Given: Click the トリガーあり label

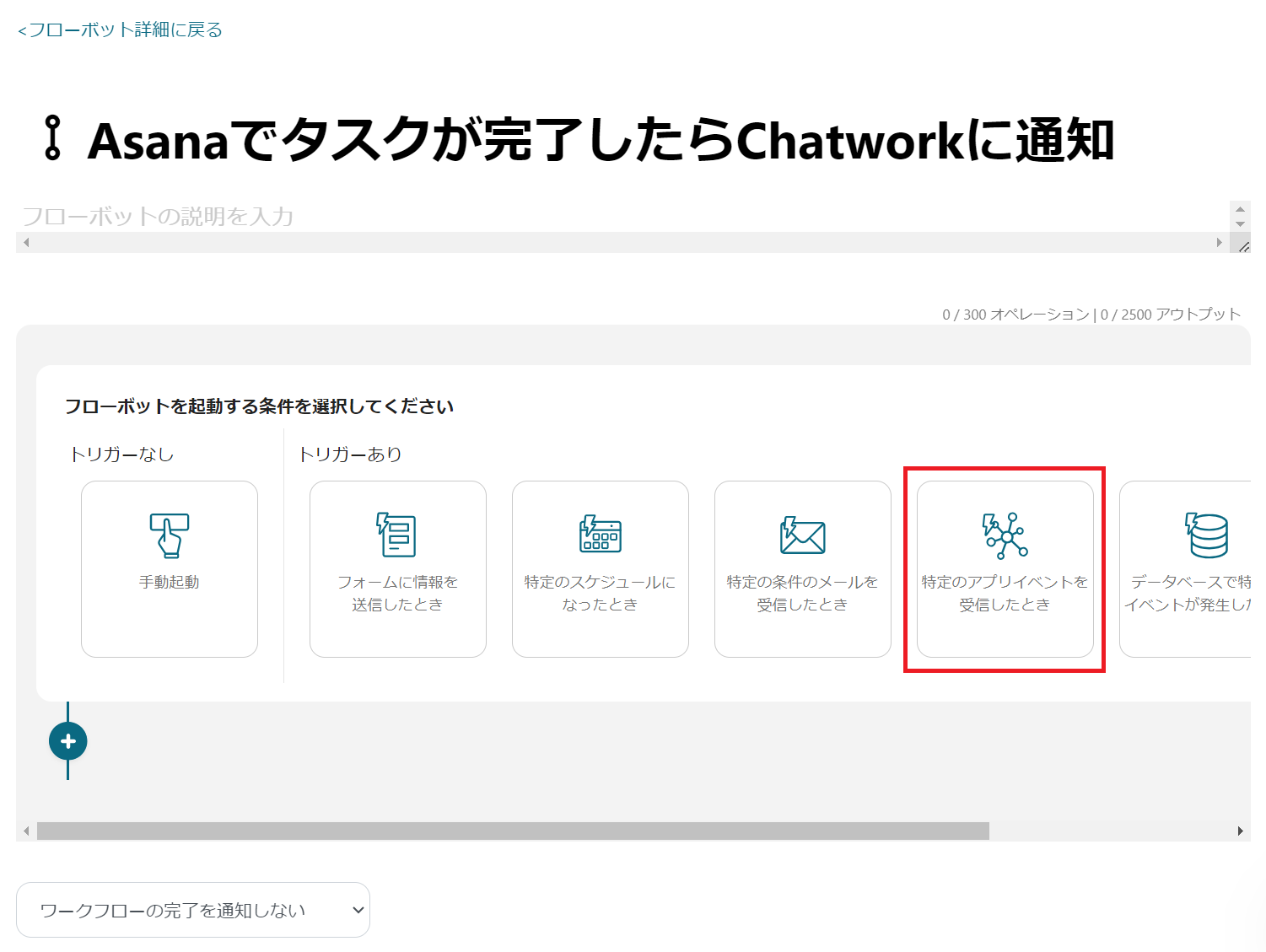Looking at the screenshot, I should tap(350, 454).
